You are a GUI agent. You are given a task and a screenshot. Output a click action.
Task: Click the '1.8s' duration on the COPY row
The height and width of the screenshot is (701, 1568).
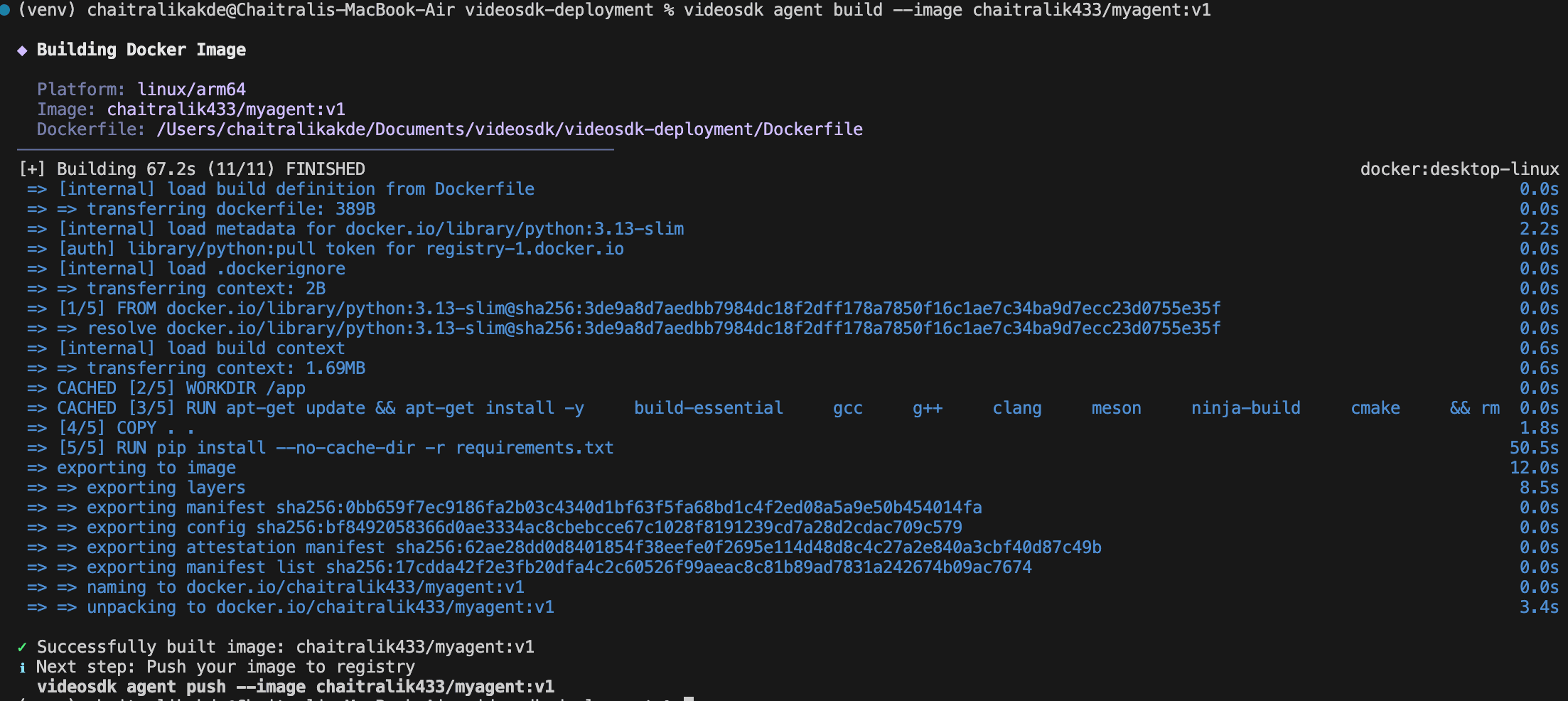[x=1539, y=428]
